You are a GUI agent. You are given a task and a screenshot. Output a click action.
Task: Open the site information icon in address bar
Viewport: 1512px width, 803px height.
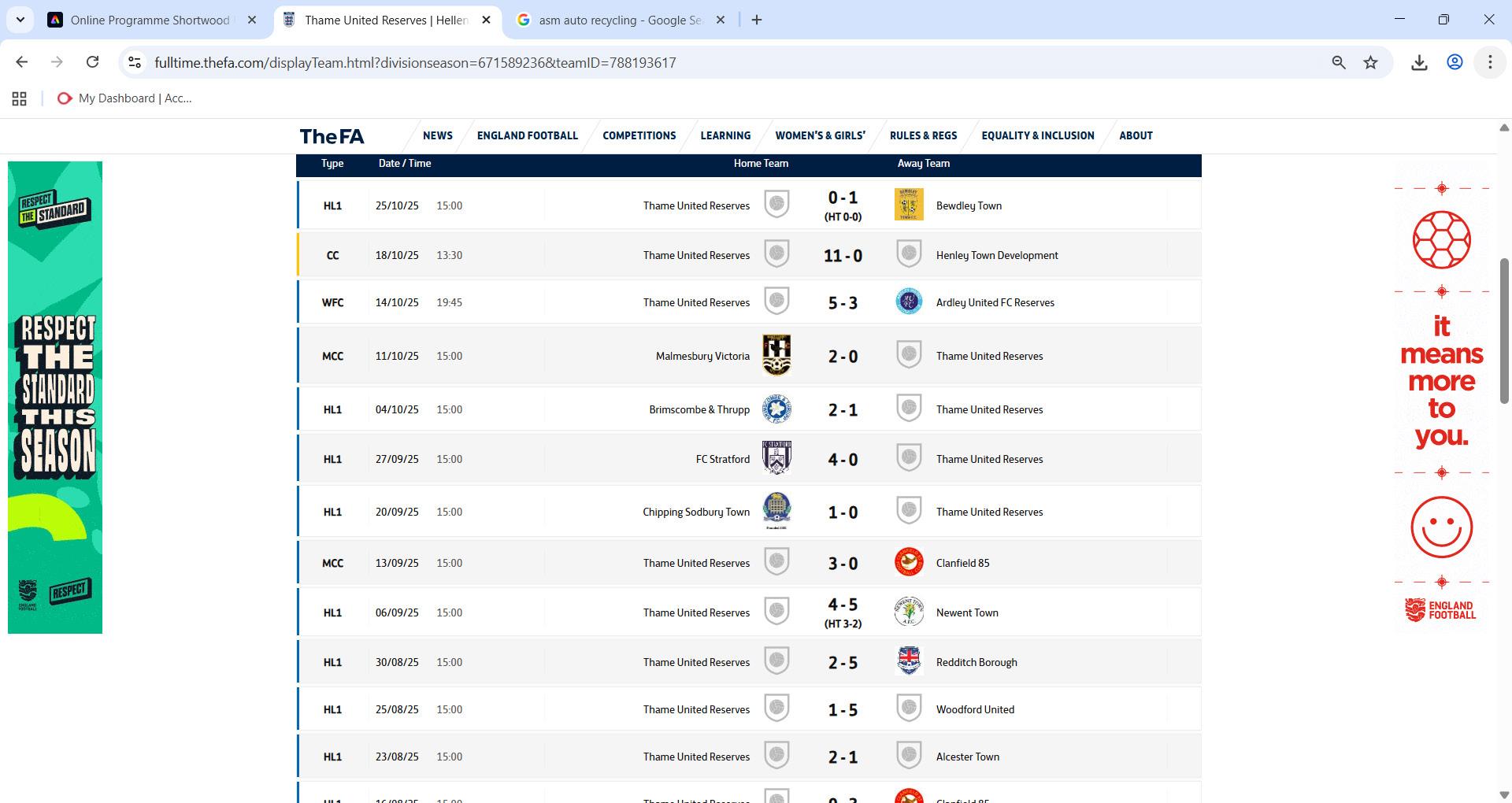coord(135,62)
